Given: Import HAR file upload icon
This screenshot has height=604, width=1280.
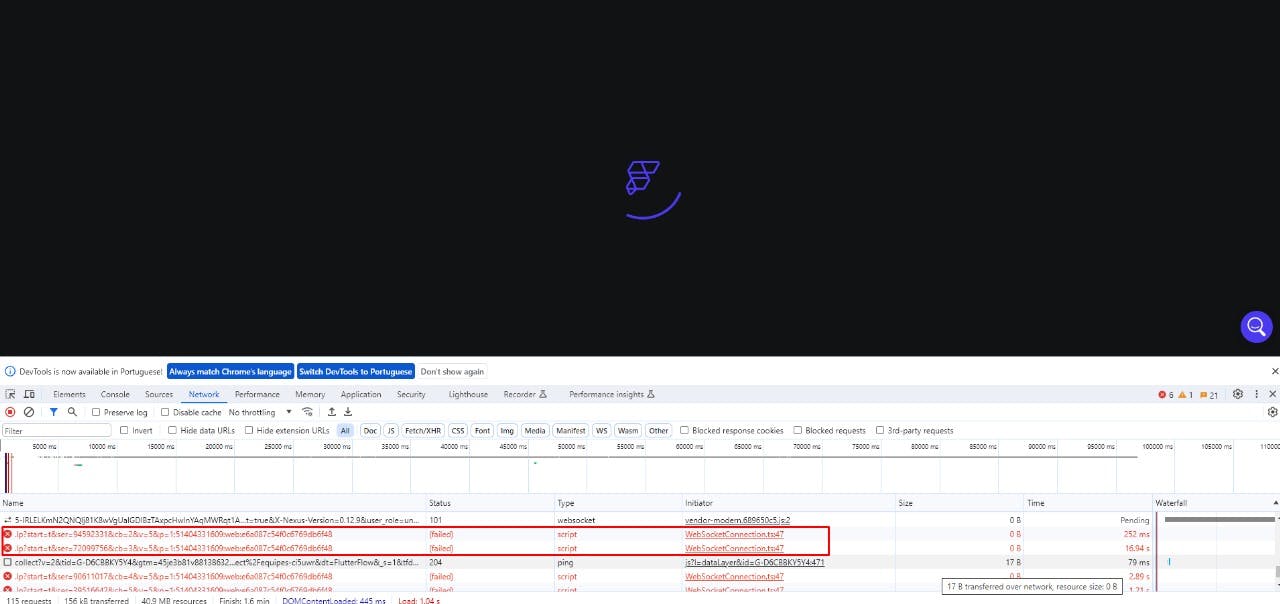Looking at the screenshot, I should 332,412.
